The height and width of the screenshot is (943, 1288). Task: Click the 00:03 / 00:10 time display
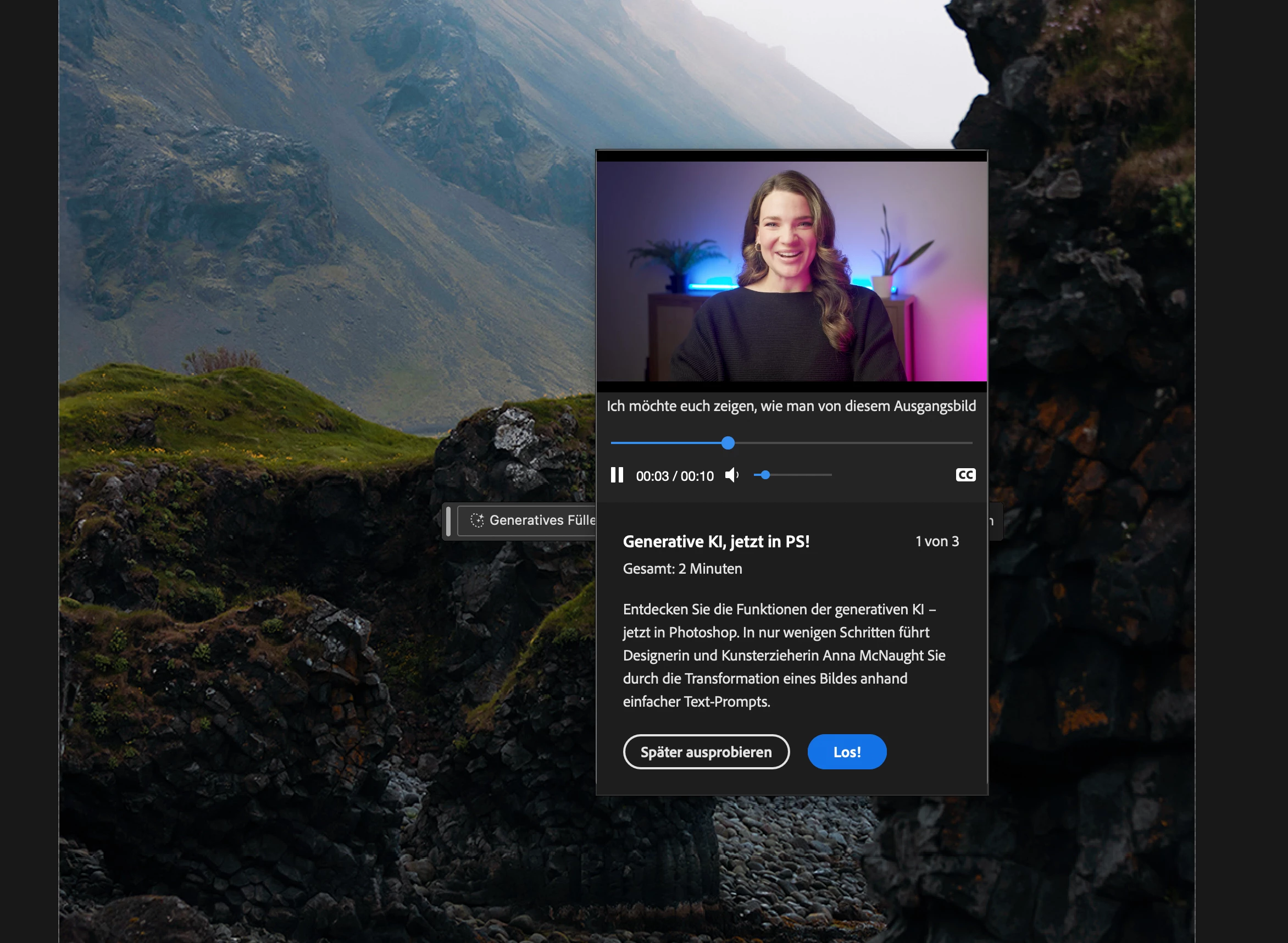[x=675, y=476]
